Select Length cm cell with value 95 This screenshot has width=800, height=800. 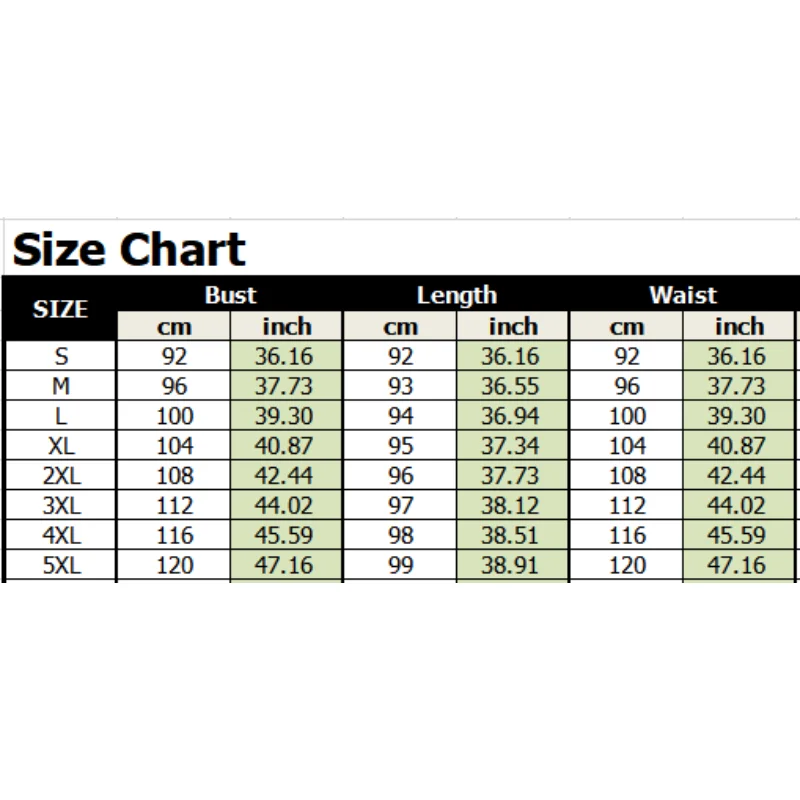coord(400,446)
